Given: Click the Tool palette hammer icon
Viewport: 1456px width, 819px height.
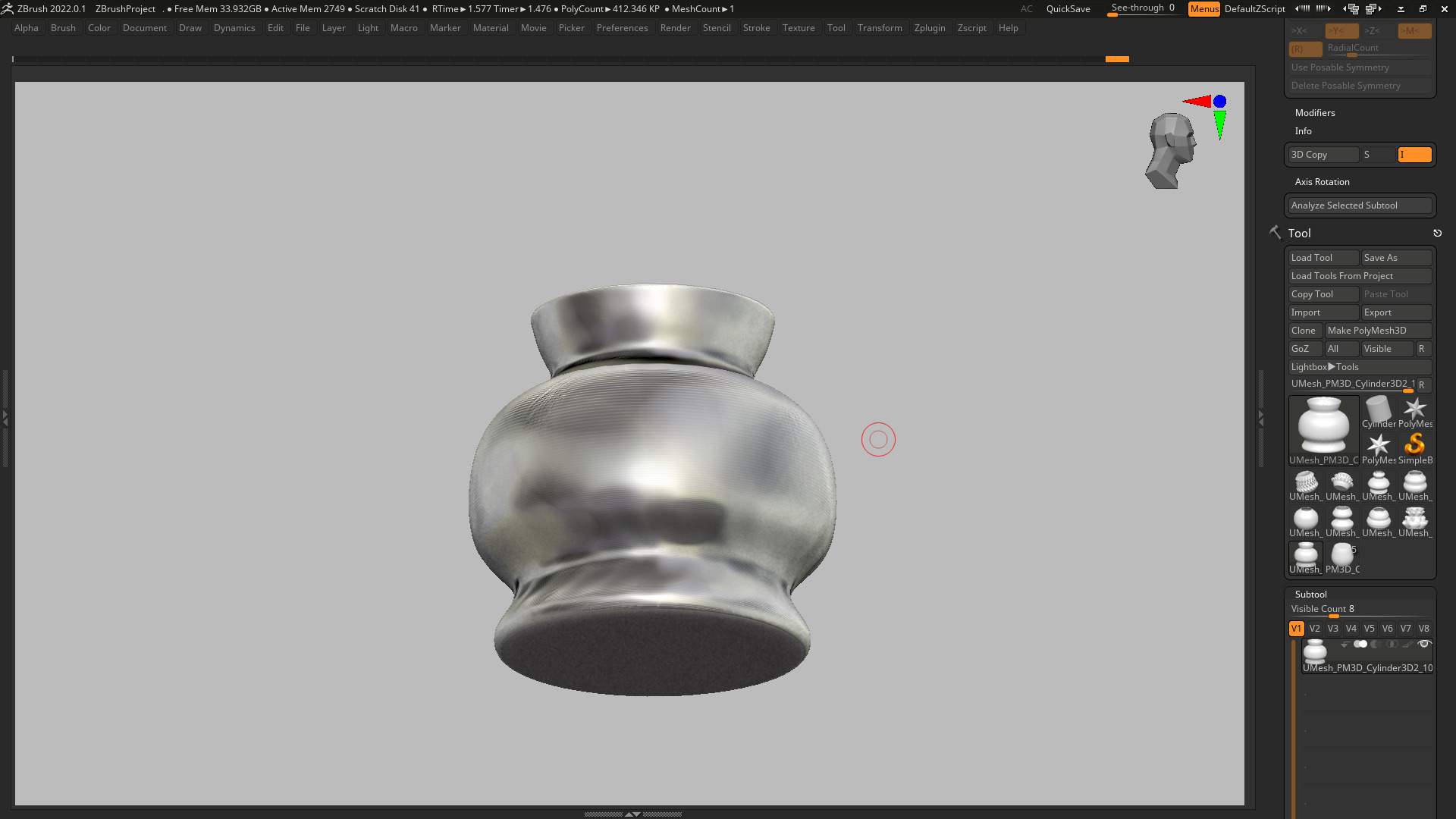Looking at the screenshot, I should pos(1276,233).
